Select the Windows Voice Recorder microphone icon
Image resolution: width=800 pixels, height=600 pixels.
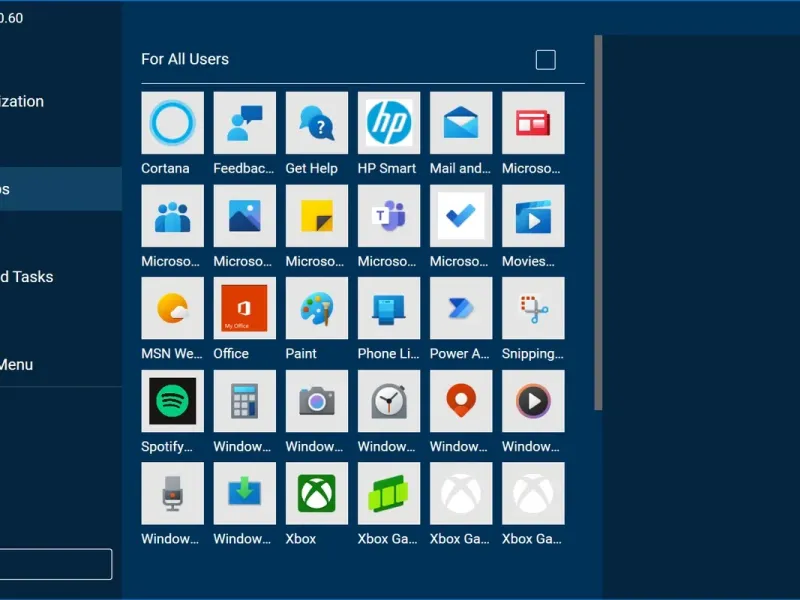tap(172, 493)
